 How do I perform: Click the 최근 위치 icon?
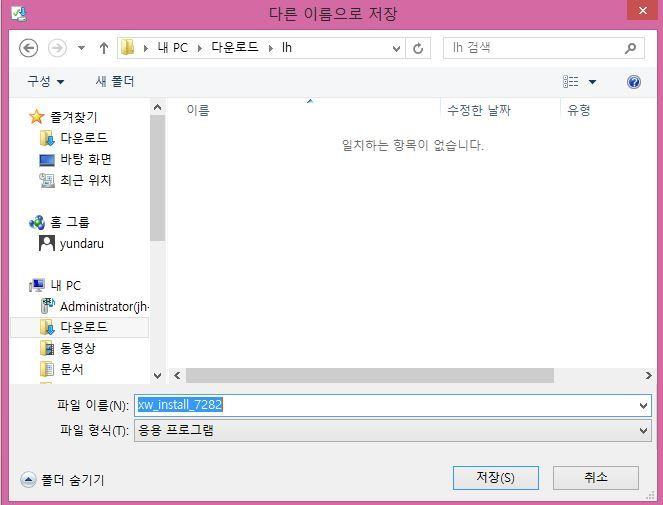pos(47,181)
